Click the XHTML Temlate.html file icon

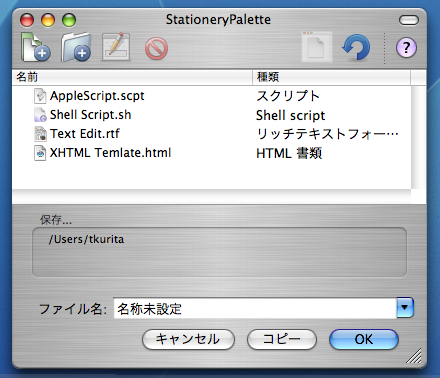point(40,153)
